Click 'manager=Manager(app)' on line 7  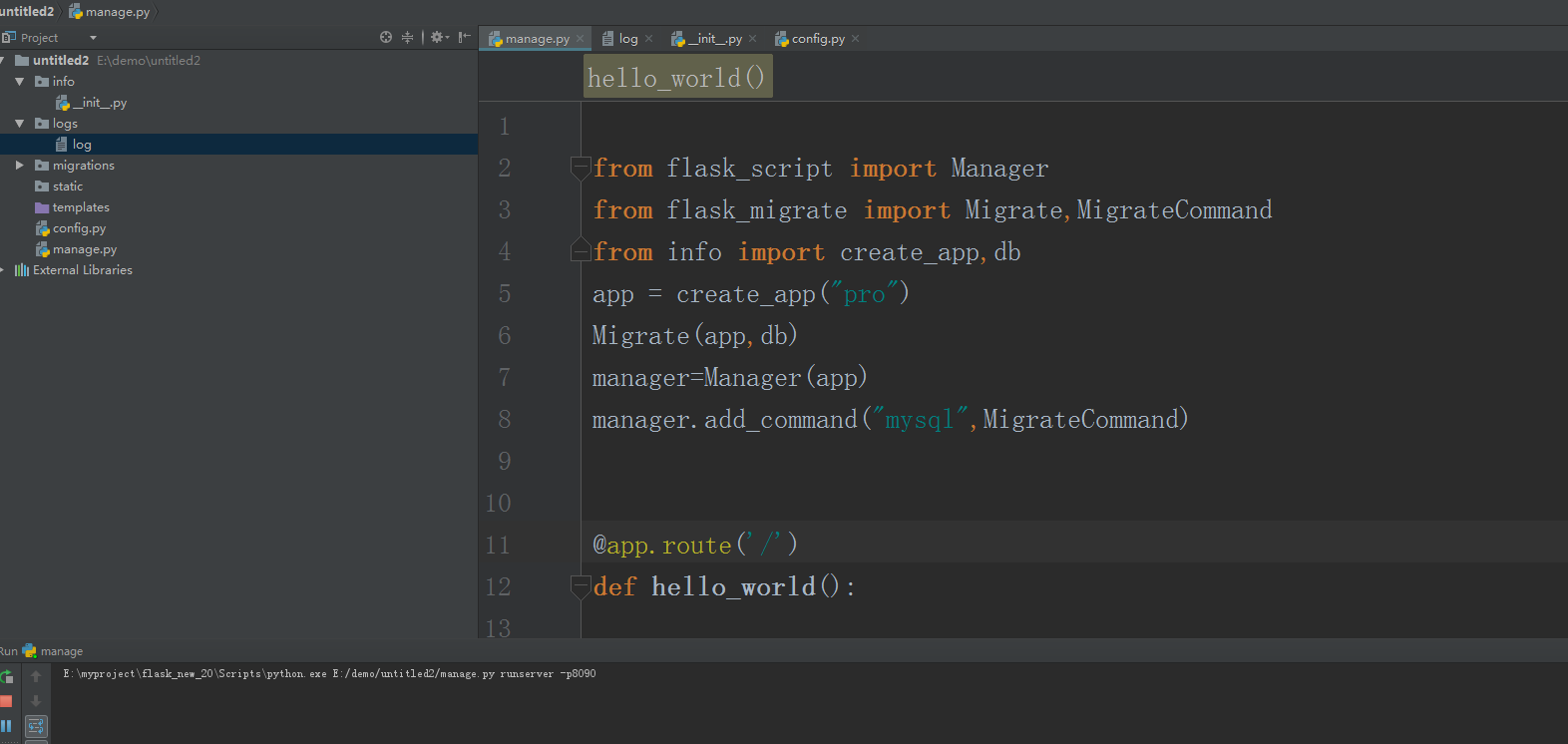(730, 377)
